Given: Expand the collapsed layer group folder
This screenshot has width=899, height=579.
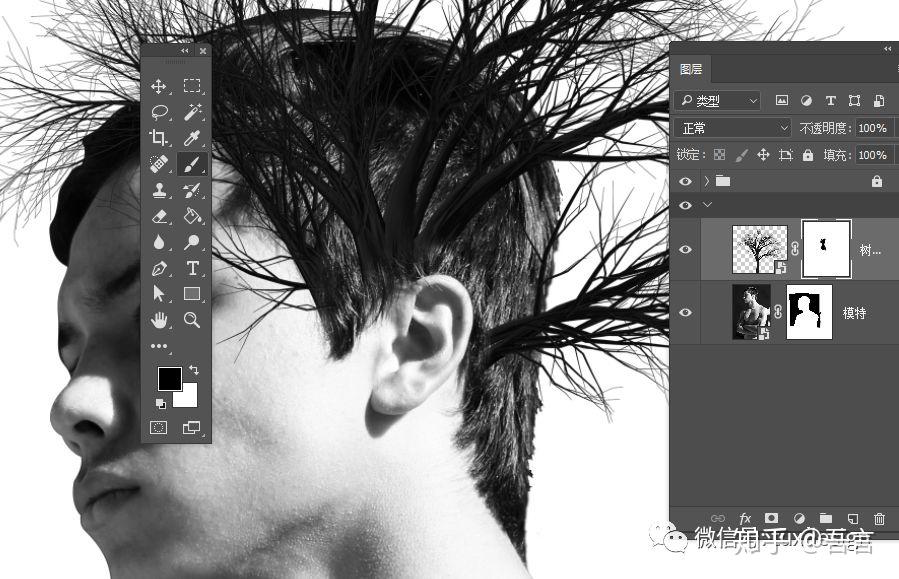Looking at the screenshot, I should point(707,181).
